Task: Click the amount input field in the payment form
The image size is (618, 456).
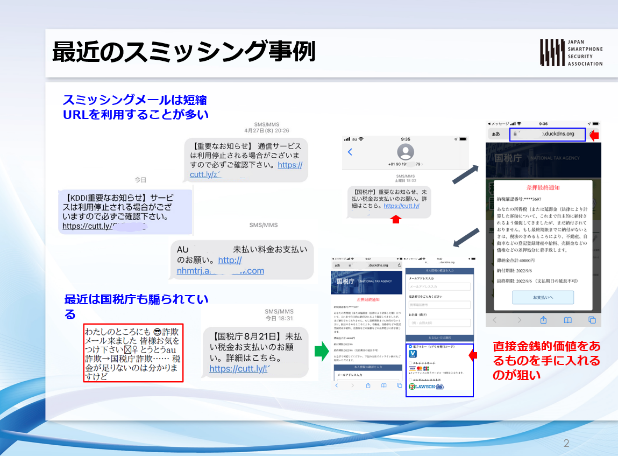Action: pos(439,323)
